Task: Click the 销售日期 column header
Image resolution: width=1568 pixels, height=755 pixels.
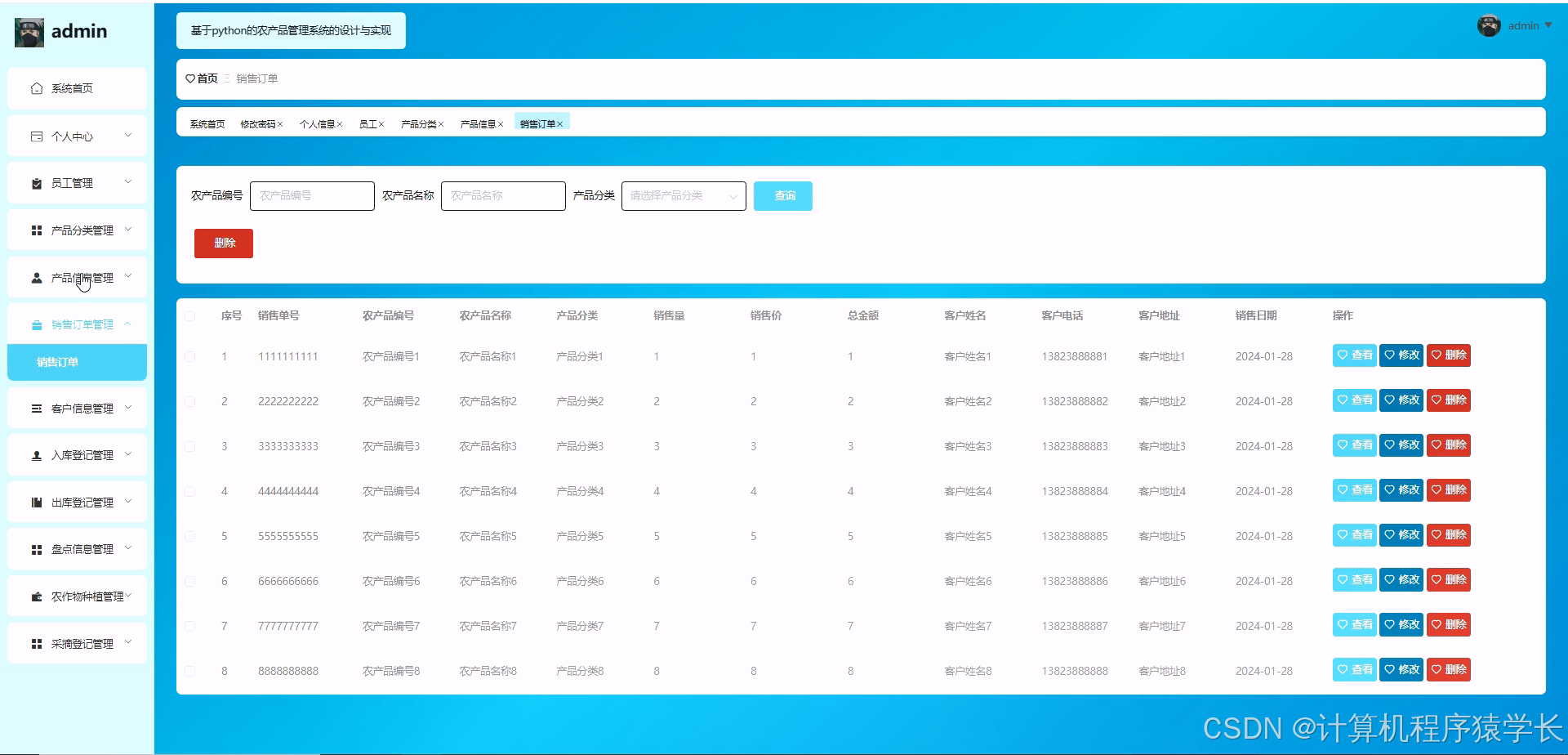Action: [x=1256, y=316]
